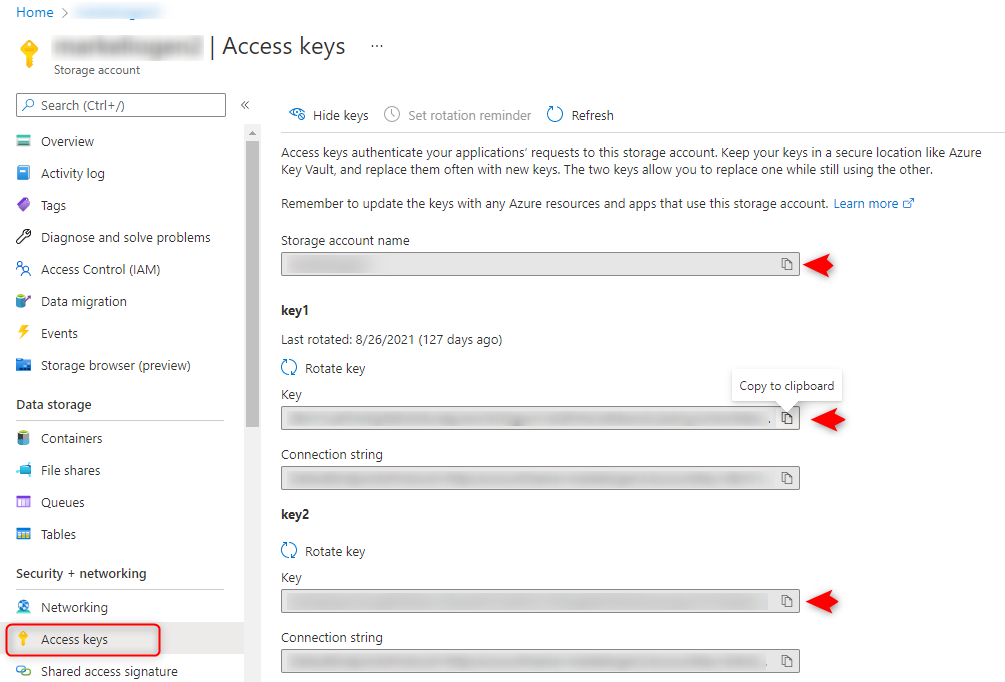
Task: Click the Home breadcrumb link
Action: point(35,12)
